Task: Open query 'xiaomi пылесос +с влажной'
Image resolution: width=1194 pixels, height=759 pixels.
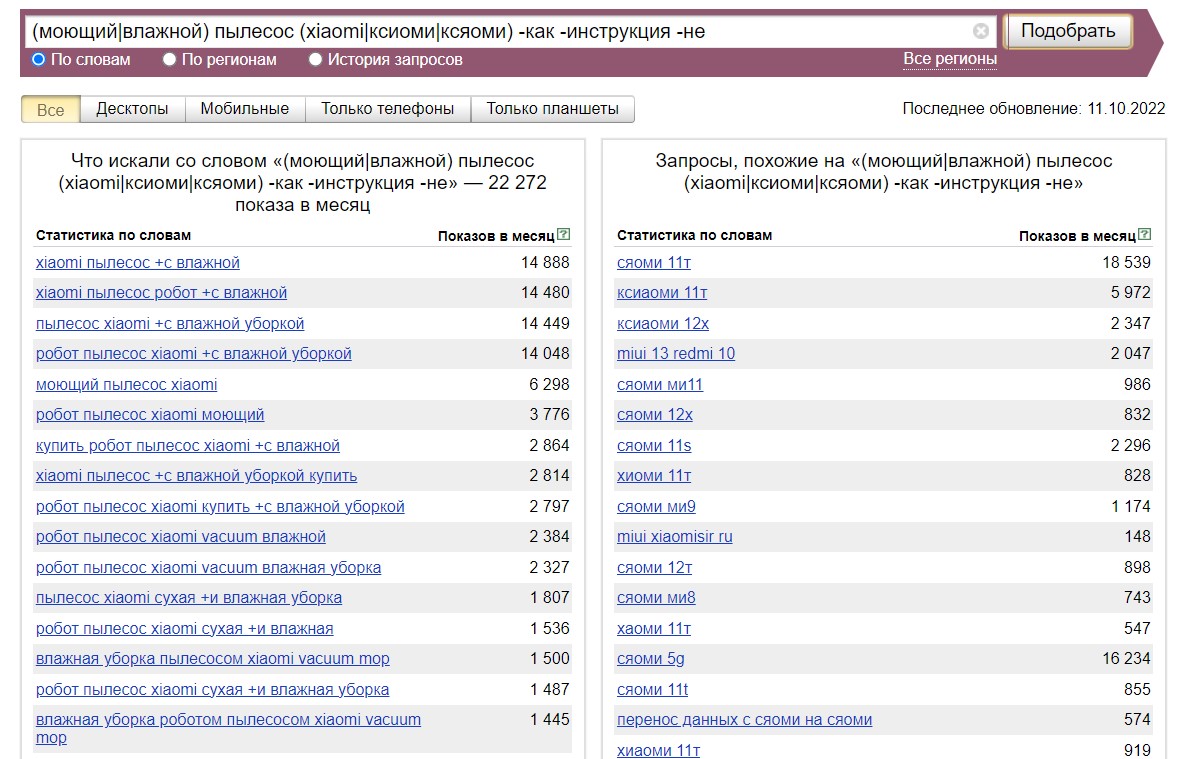Action: pyautogui.click(x=138, y=263)
